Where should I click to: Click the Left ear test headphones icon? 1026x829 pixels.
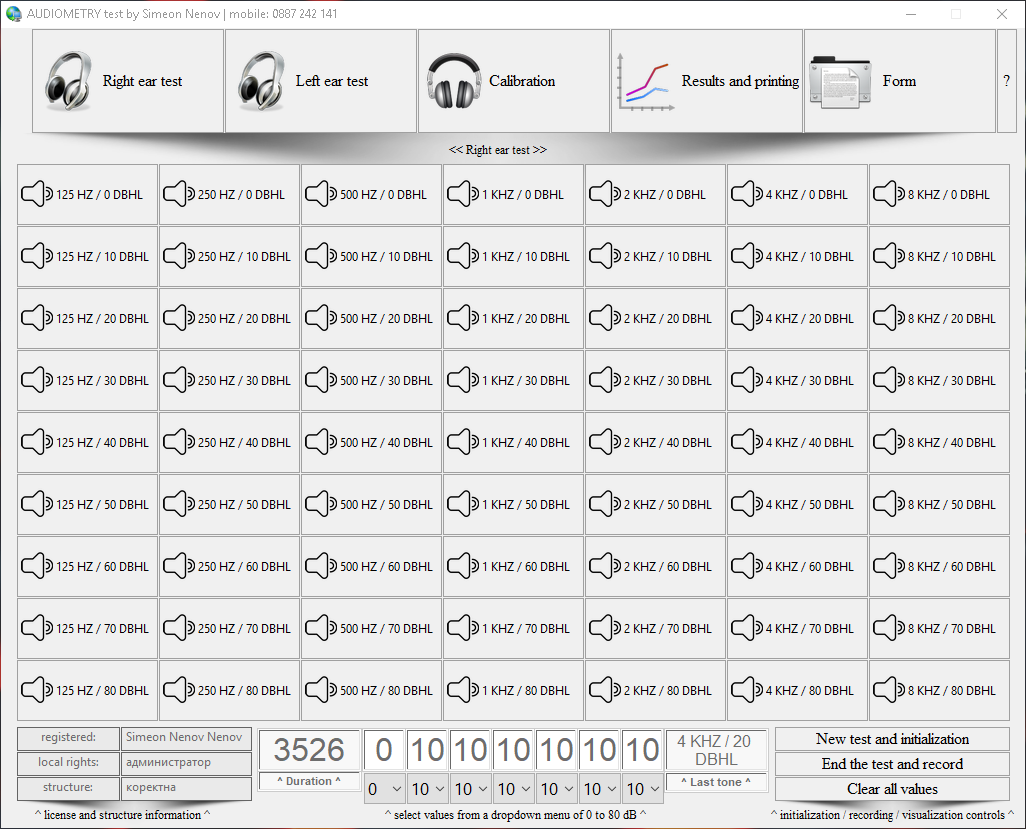[261, 81]
